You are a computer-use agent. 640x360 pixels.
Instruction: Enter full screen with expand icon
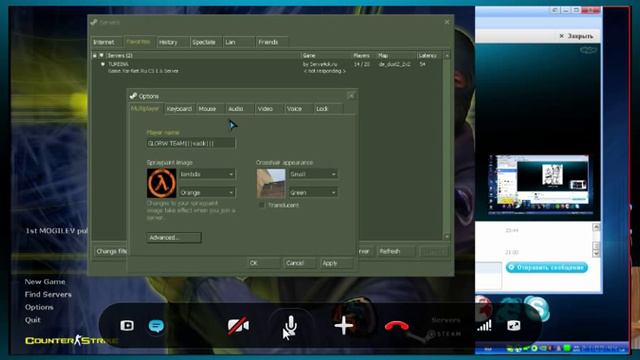(513, 325)
